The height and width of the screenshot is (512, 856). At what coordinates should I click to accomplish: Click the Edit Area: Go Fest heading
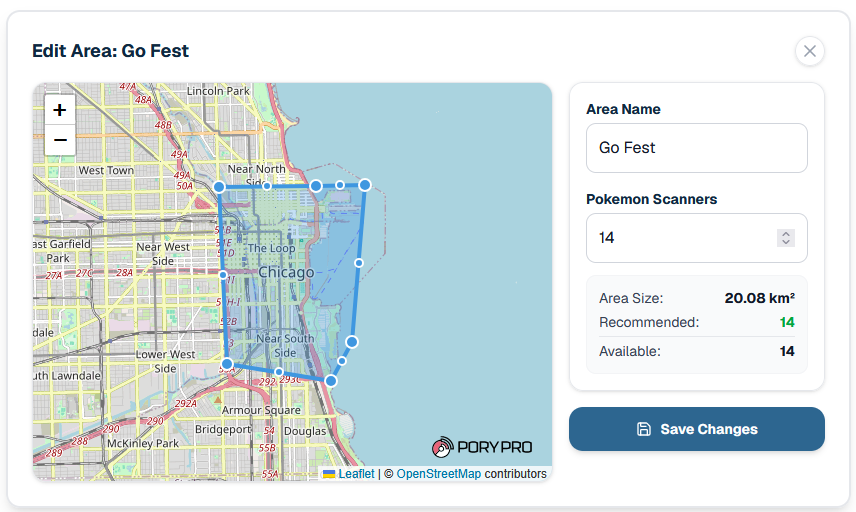(110, 51)
